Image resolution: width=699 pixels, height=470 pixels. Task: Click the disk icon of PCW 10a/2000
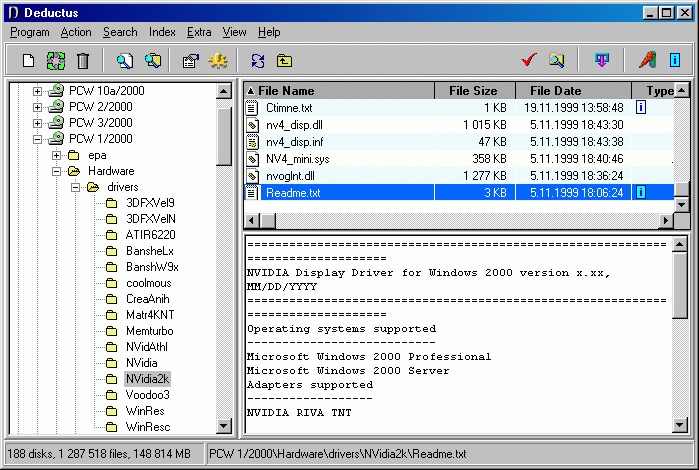[x=56, y=91]
